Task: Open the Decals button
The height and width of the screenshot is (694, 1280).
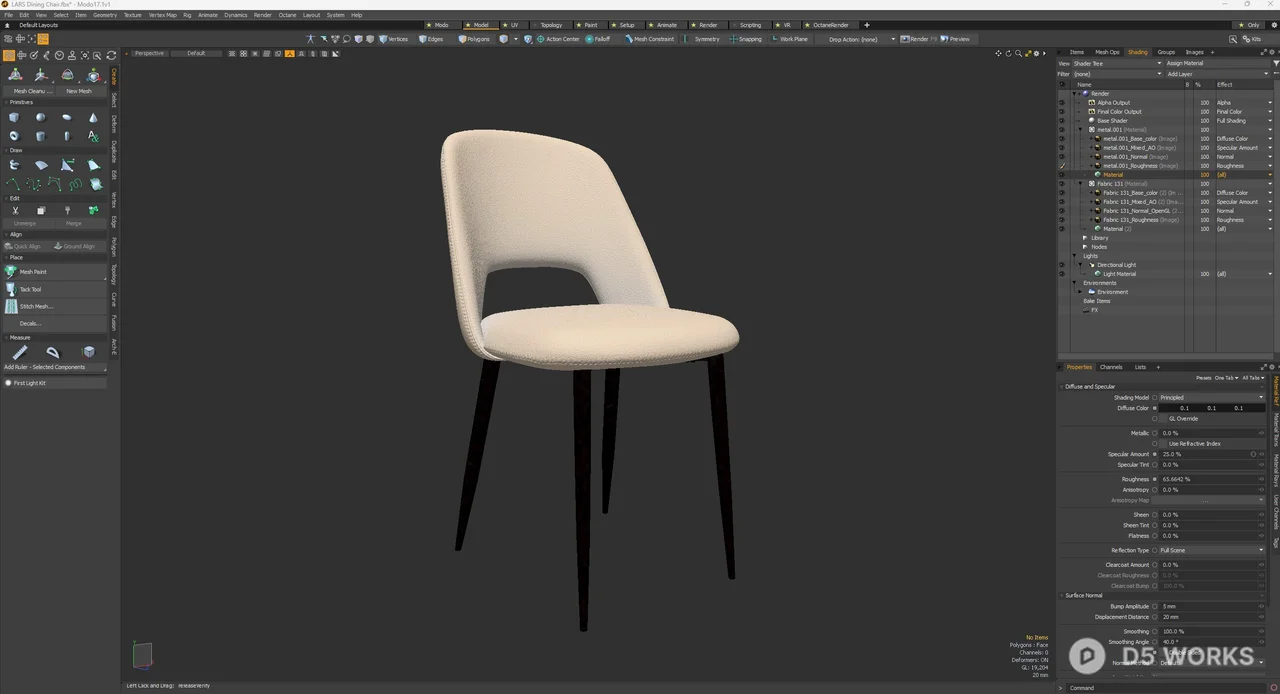Action: (55, 323)
